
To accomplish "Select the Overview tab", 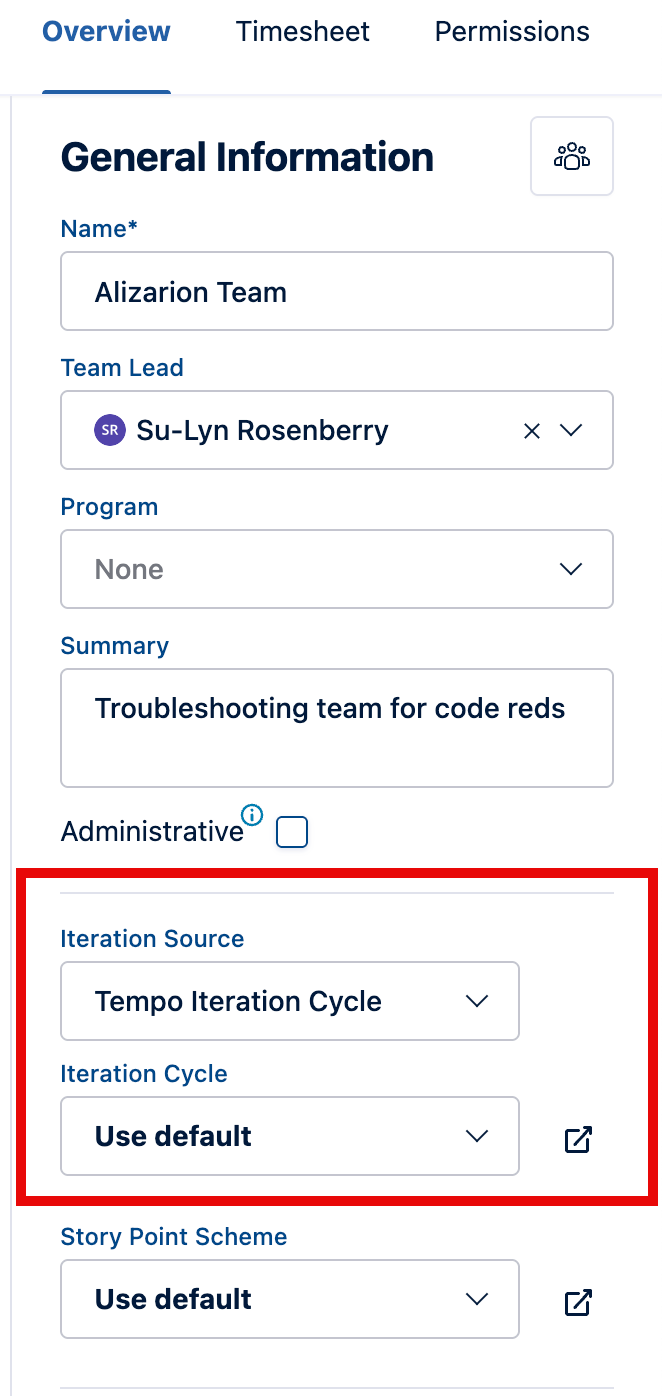I will [x=106, y=31].
